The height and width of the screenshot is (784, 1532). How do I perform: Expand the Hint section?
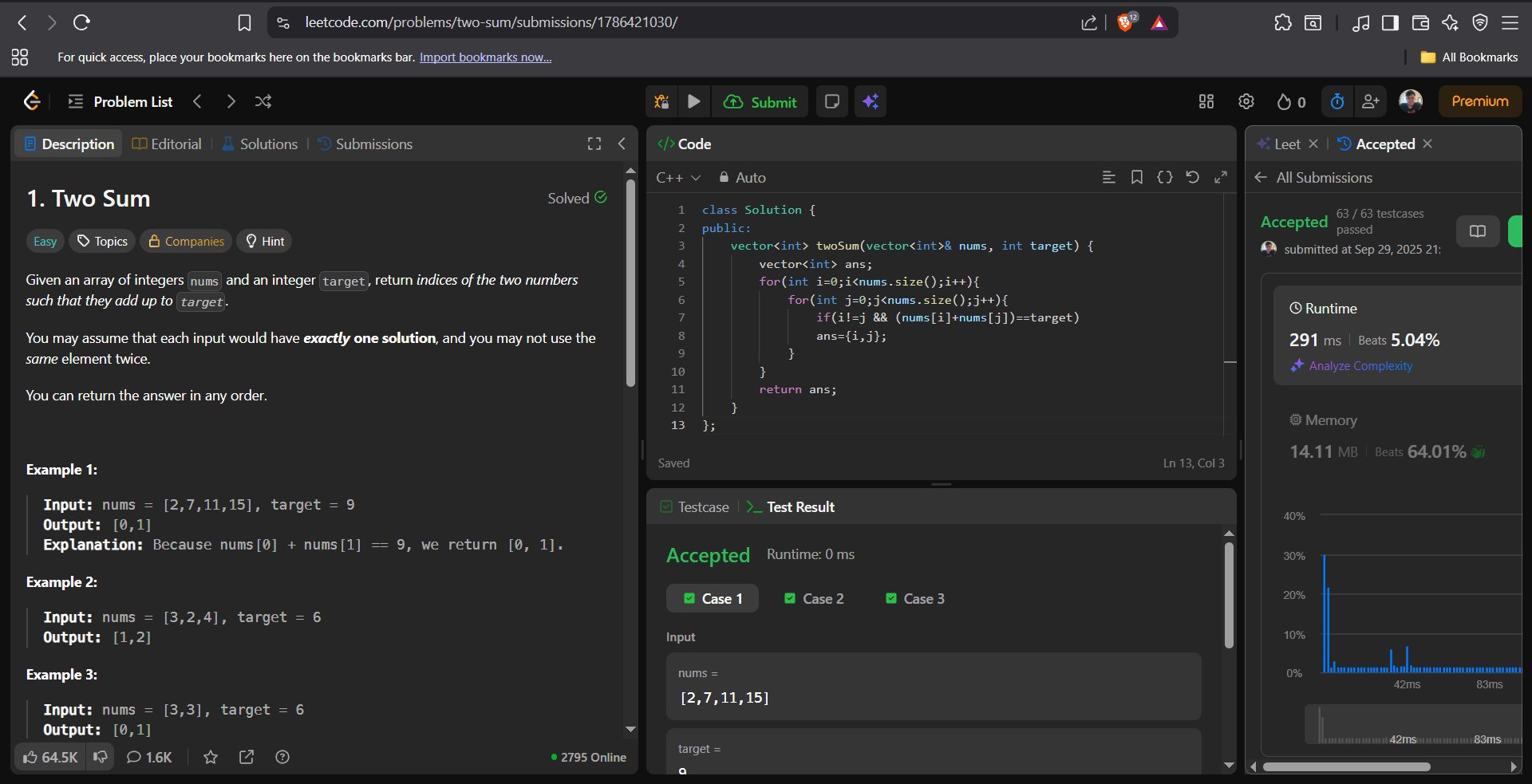tap(264, 241)
